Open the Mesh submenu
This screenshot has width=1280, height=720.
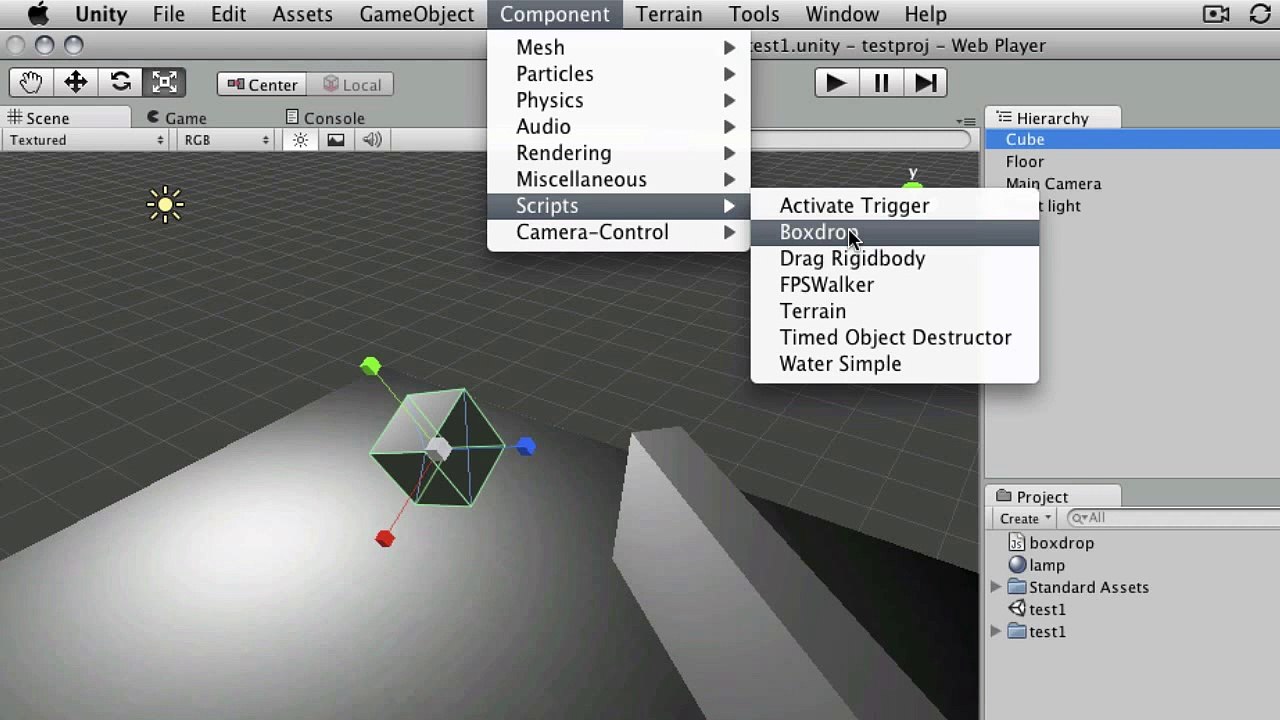point(619,47)
